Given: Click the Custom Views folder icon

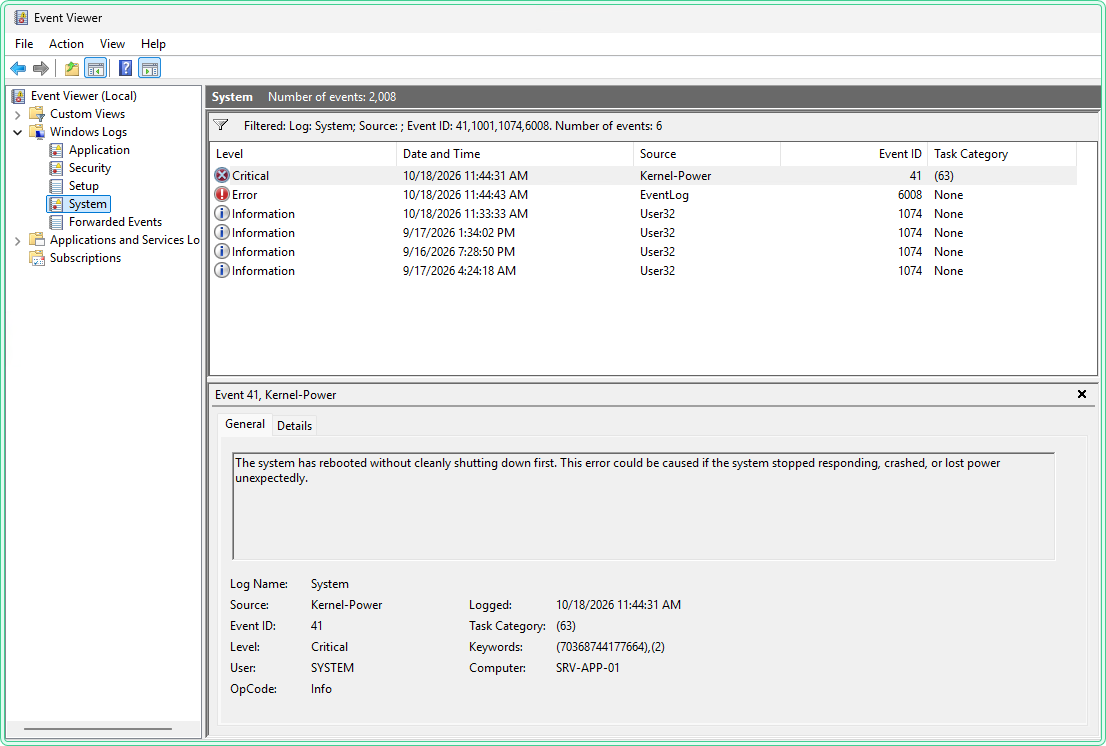Looking at the screenshot, I should point(37,114).
